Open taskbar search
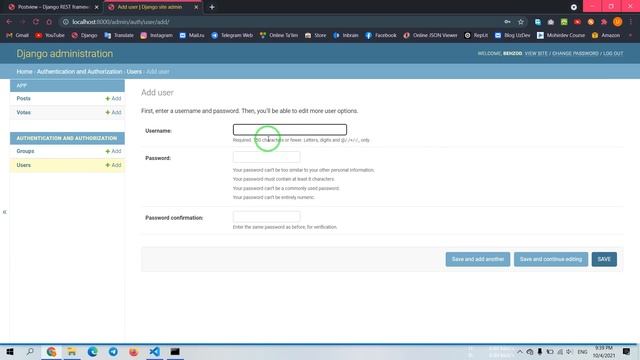640x360 pixels. [30, 351]
